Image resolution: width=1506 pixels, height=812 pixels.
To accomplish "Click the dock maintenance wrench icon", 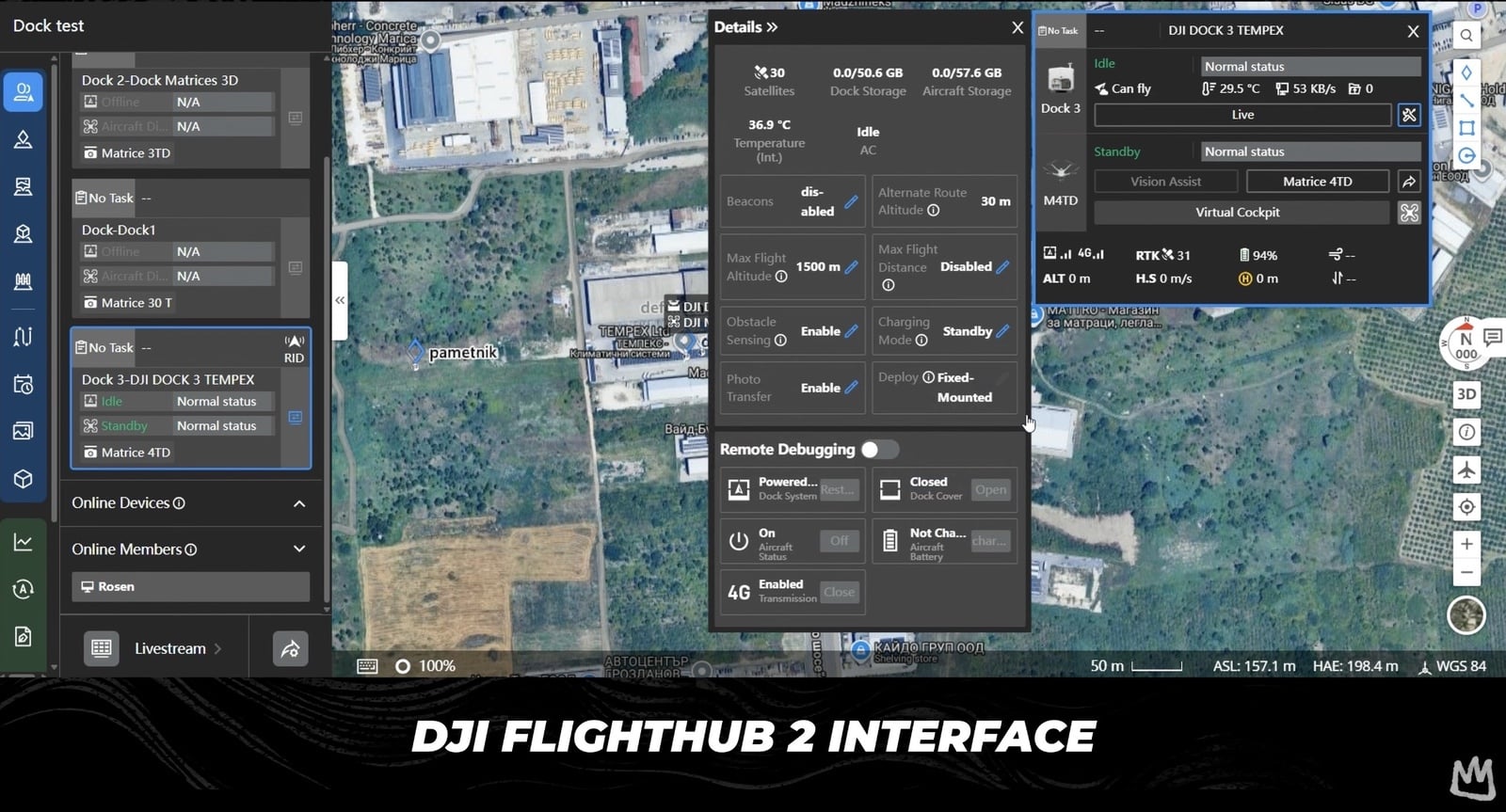I will click(x=1409, y=115).
